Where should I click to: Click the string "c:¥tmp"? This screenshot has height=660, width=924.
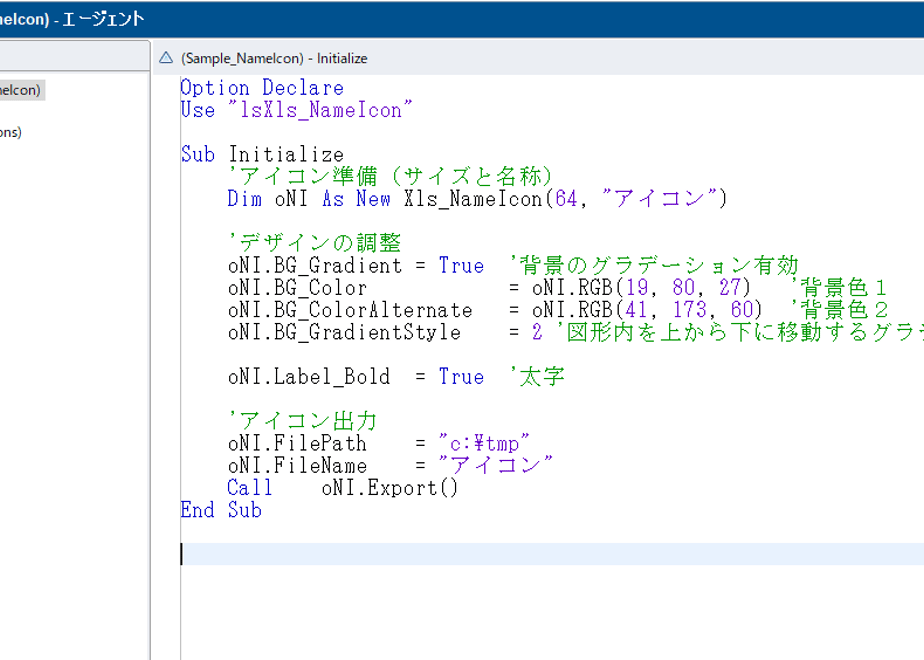pyautogui.click(x=484, y=443)
